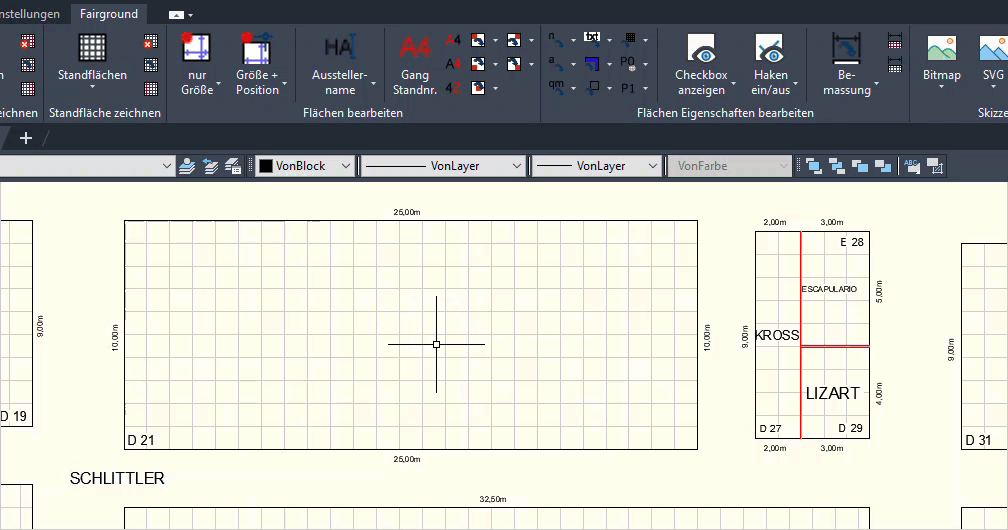Click the blue corner fill icon
Image resolution: width=1008 pixels, height=530 pixels.
pos(592,64)
